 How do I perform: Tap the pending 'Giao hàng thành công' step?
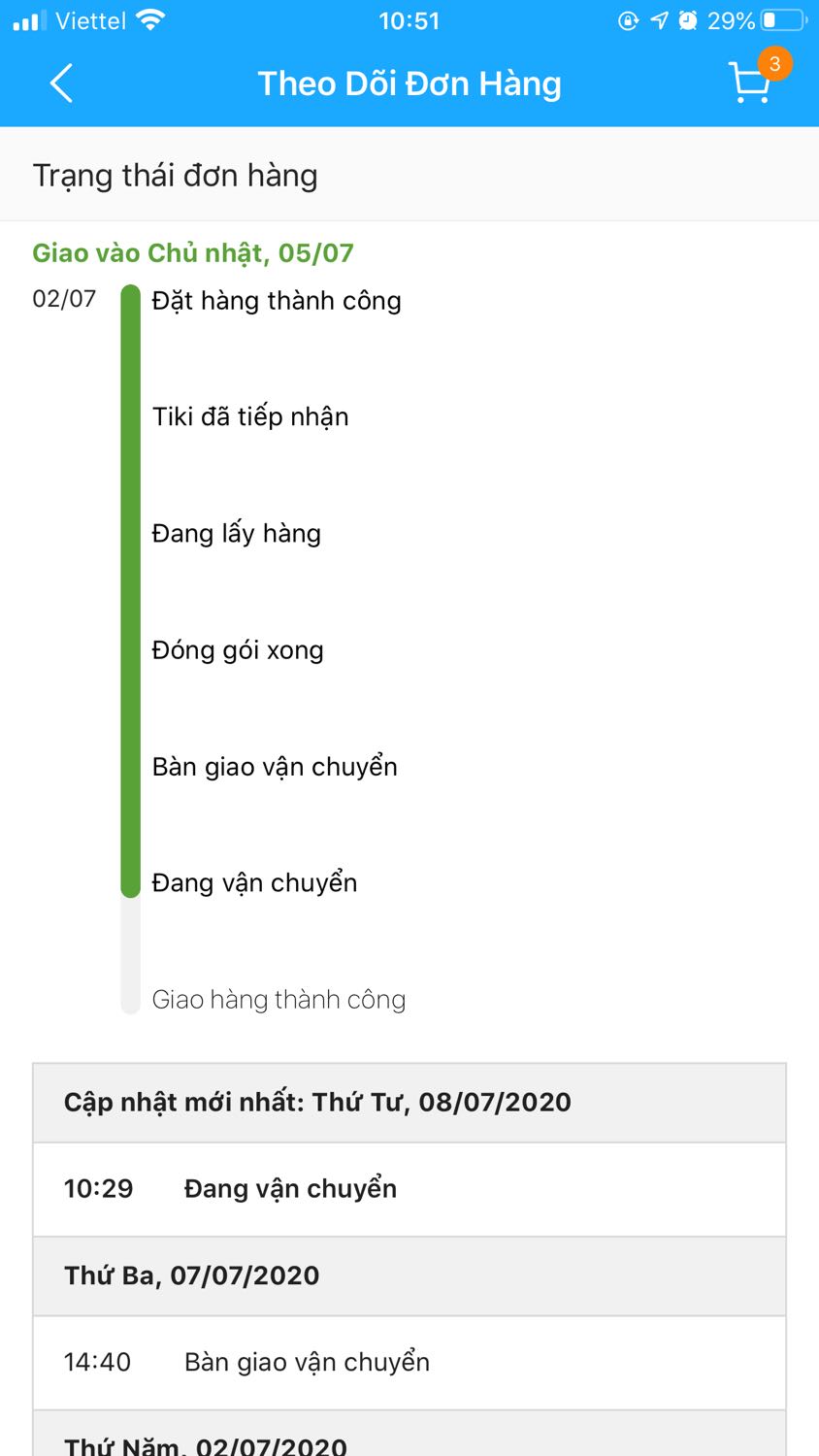tap(278, 1000)
